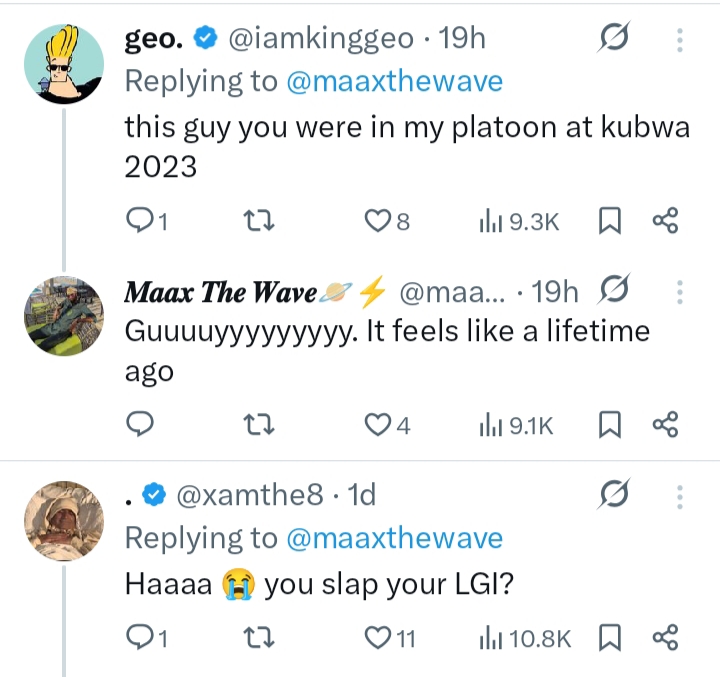Open more menu on Maax The Wave's tweet
Viewport: 720px width, 677px height.
(x=680, y=292)
